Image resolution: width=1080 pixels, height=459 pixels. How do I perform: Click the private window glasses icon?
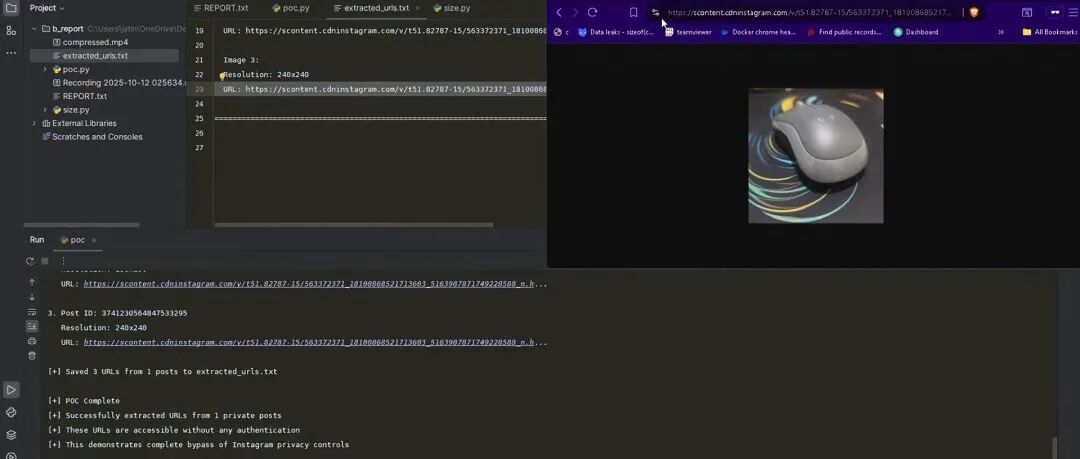click(1055, 12)
